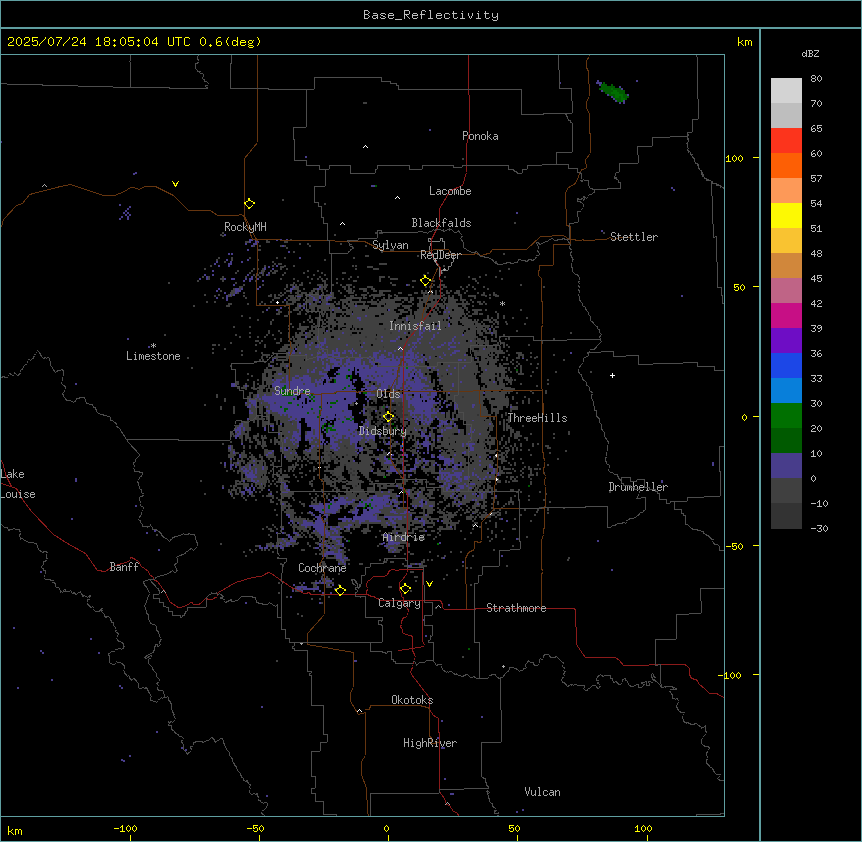Click the orange 57-60 dBZ swatch
The width and height of the screenshot is (862, 842).
point(786,165)
